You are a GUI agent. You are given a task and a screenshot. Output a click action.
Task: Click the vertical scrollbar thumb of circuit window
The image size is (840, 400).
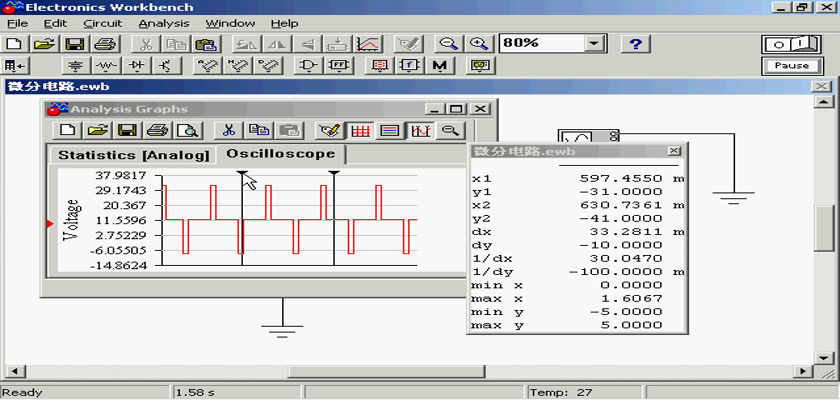pos(824,229)
